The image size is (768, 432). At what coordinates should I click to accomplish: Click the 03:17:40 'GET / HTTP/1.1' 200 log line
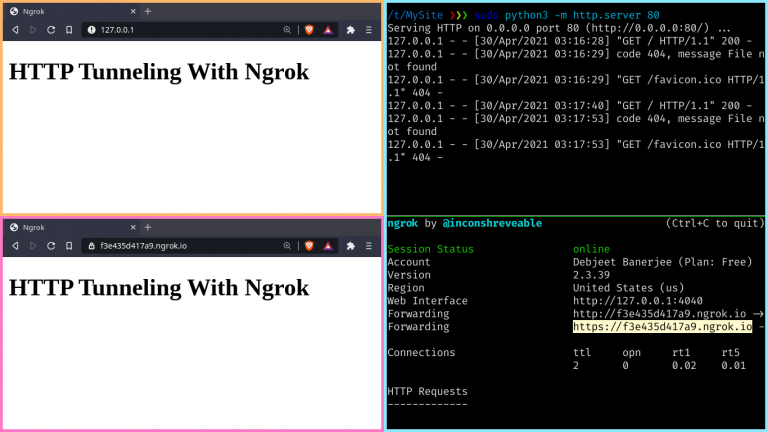click(x=570, y=106)
